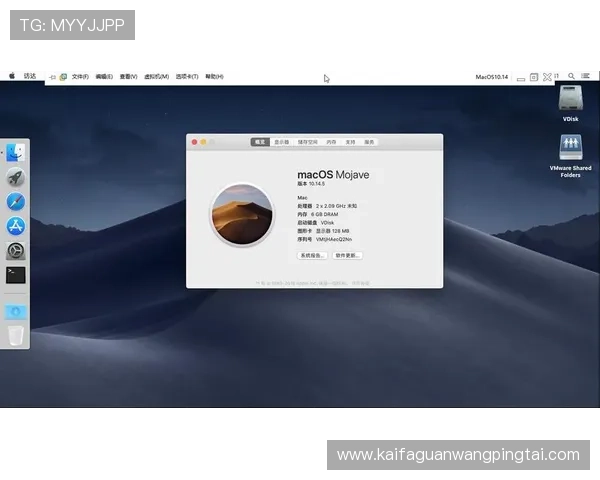Click the Mojave desert logo image
Screen dimensions: 600x480
pyautogui.click(x=242, y=214)
